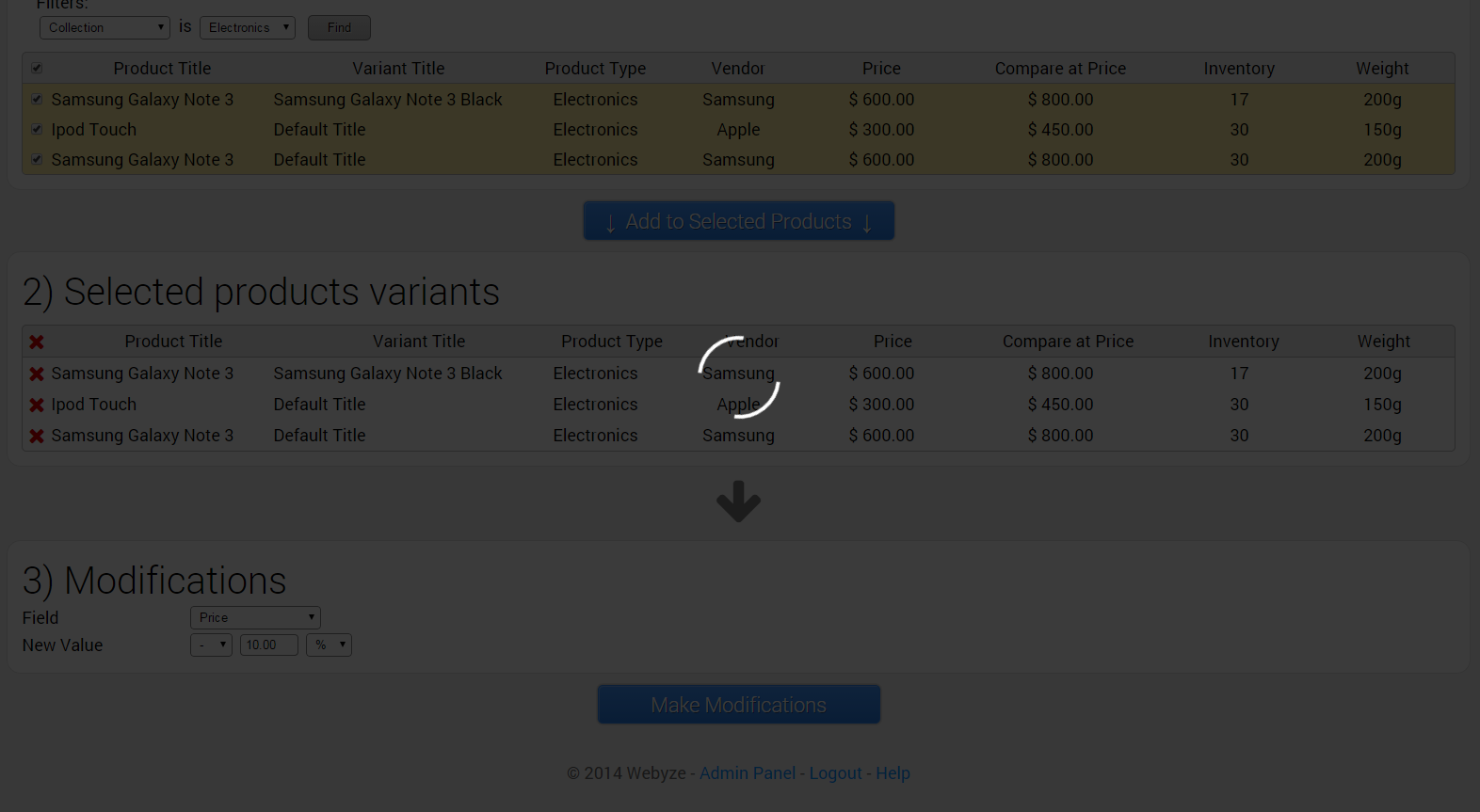
Task: Click Product Title header in top table
Action: 162,68
